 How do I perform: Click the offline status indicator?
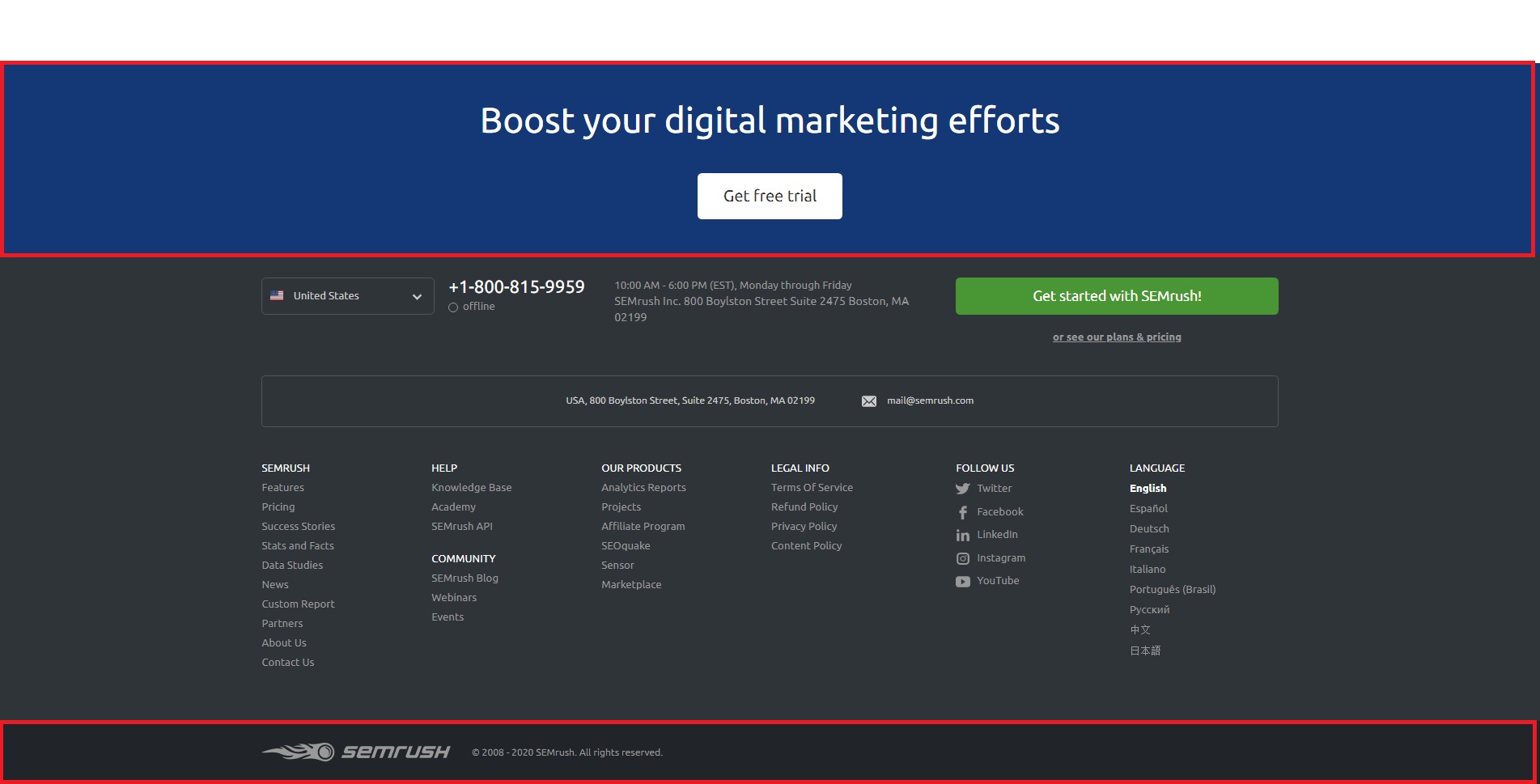[x=472, y=307]
